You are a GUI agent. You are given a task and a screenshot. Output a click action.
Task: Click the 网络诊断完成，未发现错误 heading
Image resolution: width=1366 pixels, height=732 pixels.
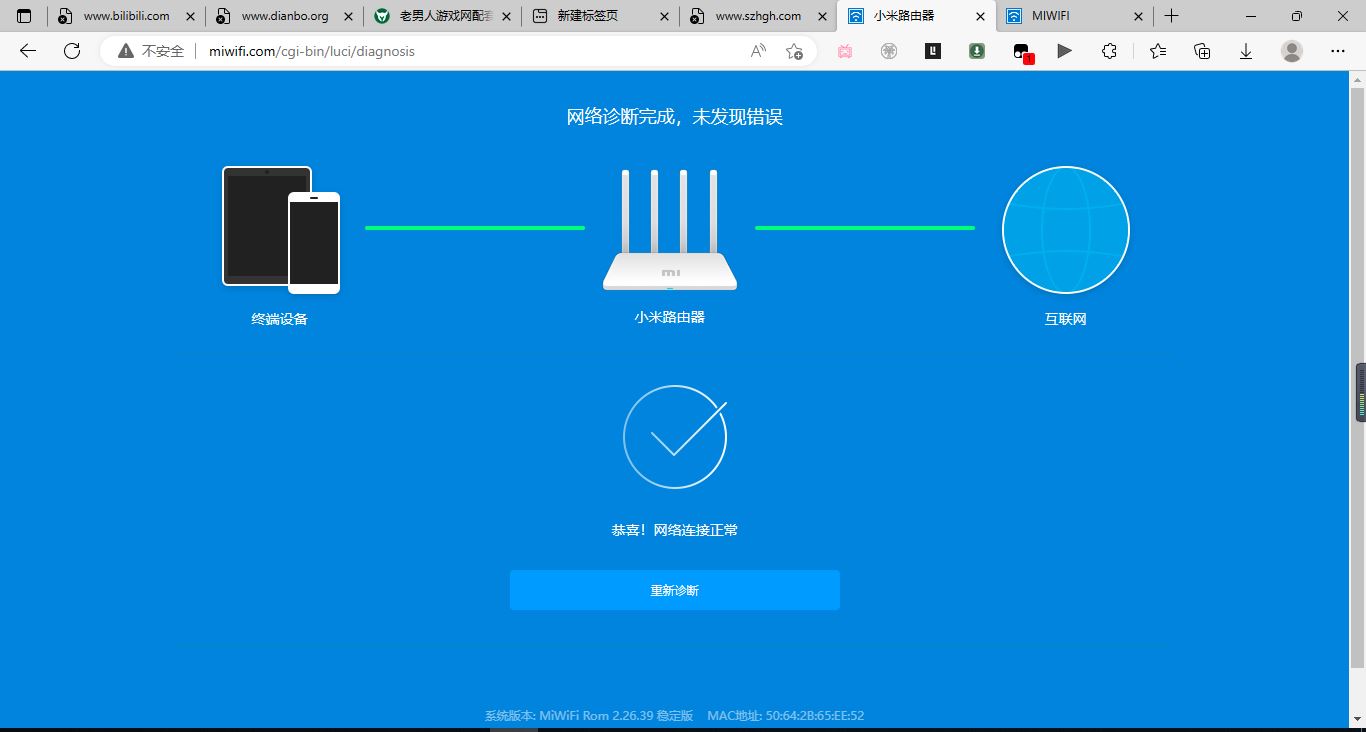pos(675,117)
